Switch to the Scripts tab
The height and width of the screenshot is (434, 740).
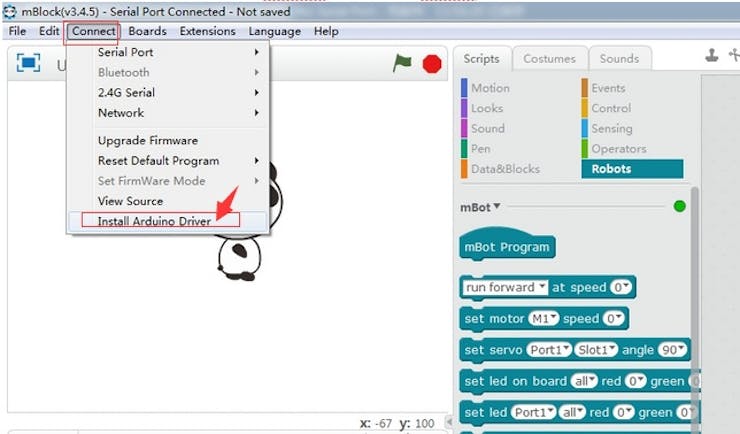481,58
